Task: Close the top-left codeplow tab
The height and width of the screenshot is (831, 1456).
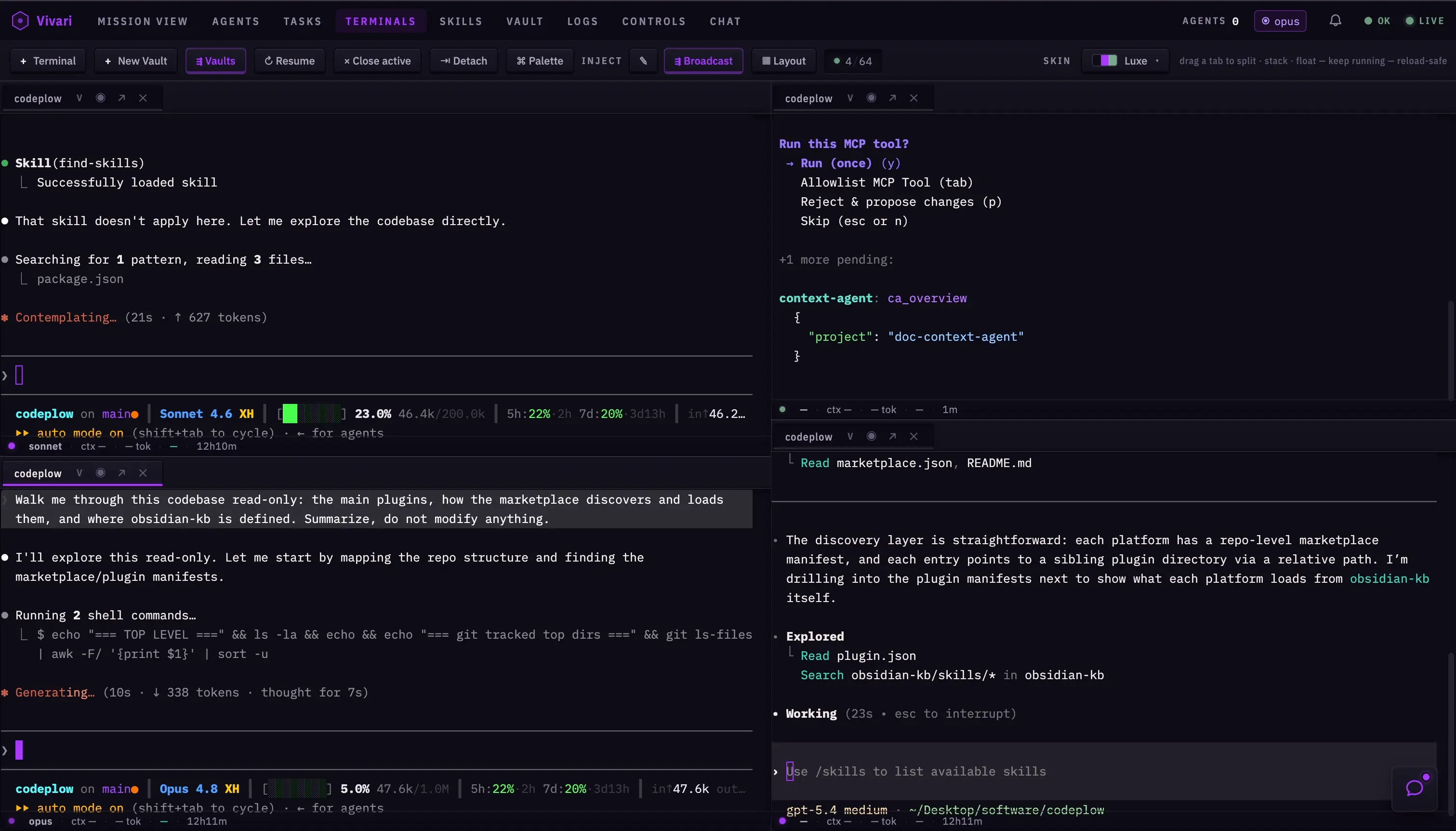Action: coord(143,98)
